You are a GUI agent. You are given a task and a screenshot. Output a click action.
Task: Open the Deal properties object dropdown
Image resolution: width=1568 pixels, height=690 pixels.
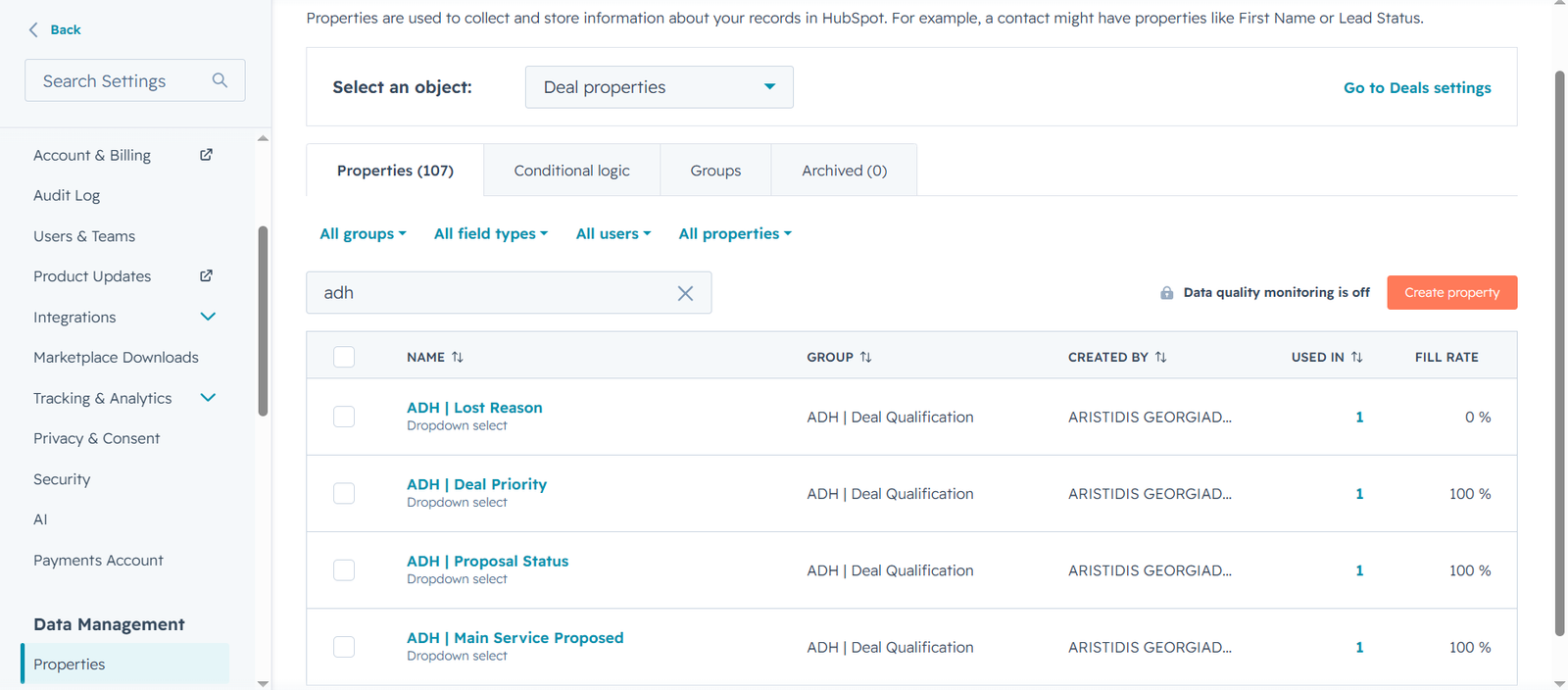[660, 87]
